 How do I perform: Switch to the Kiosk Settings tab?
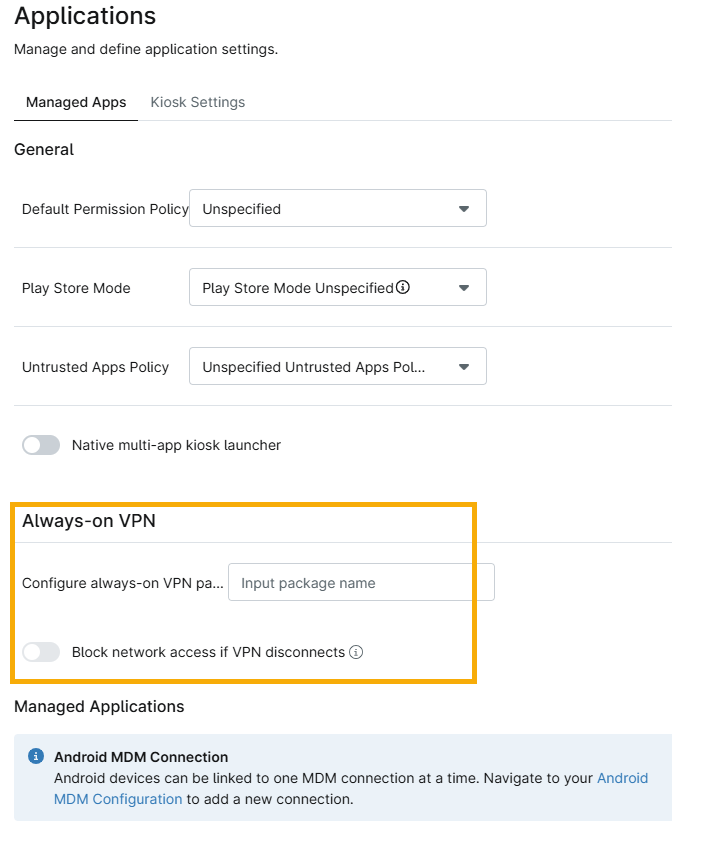pyautogui.click(x=197, y=102)
